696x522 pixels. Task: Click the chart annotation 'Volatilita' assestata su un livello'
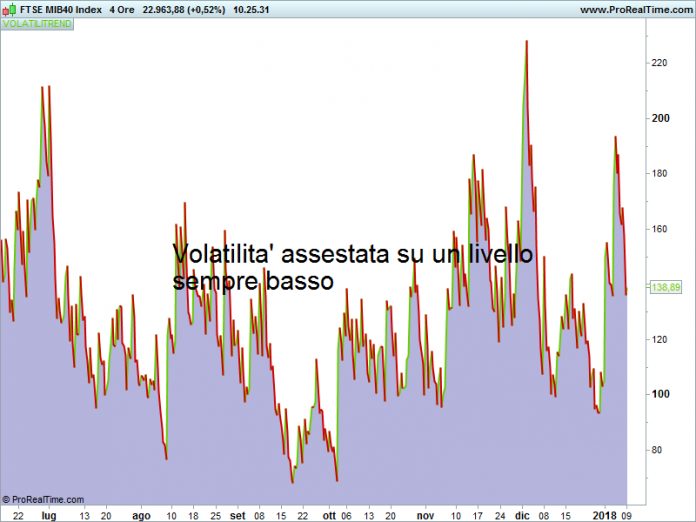(x=352, y=254)
